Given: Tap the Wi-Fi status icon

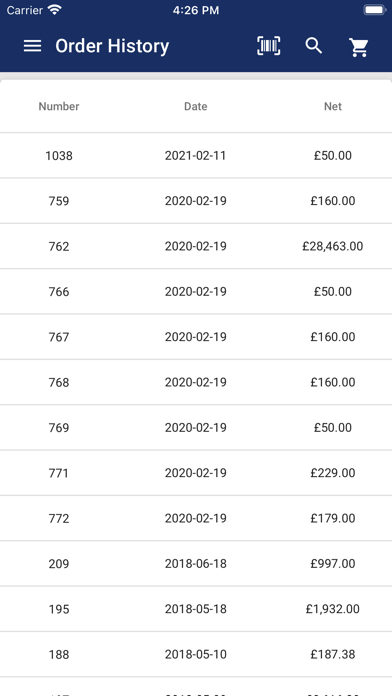Looking at the screenshot, I should [x=55, y=10].
